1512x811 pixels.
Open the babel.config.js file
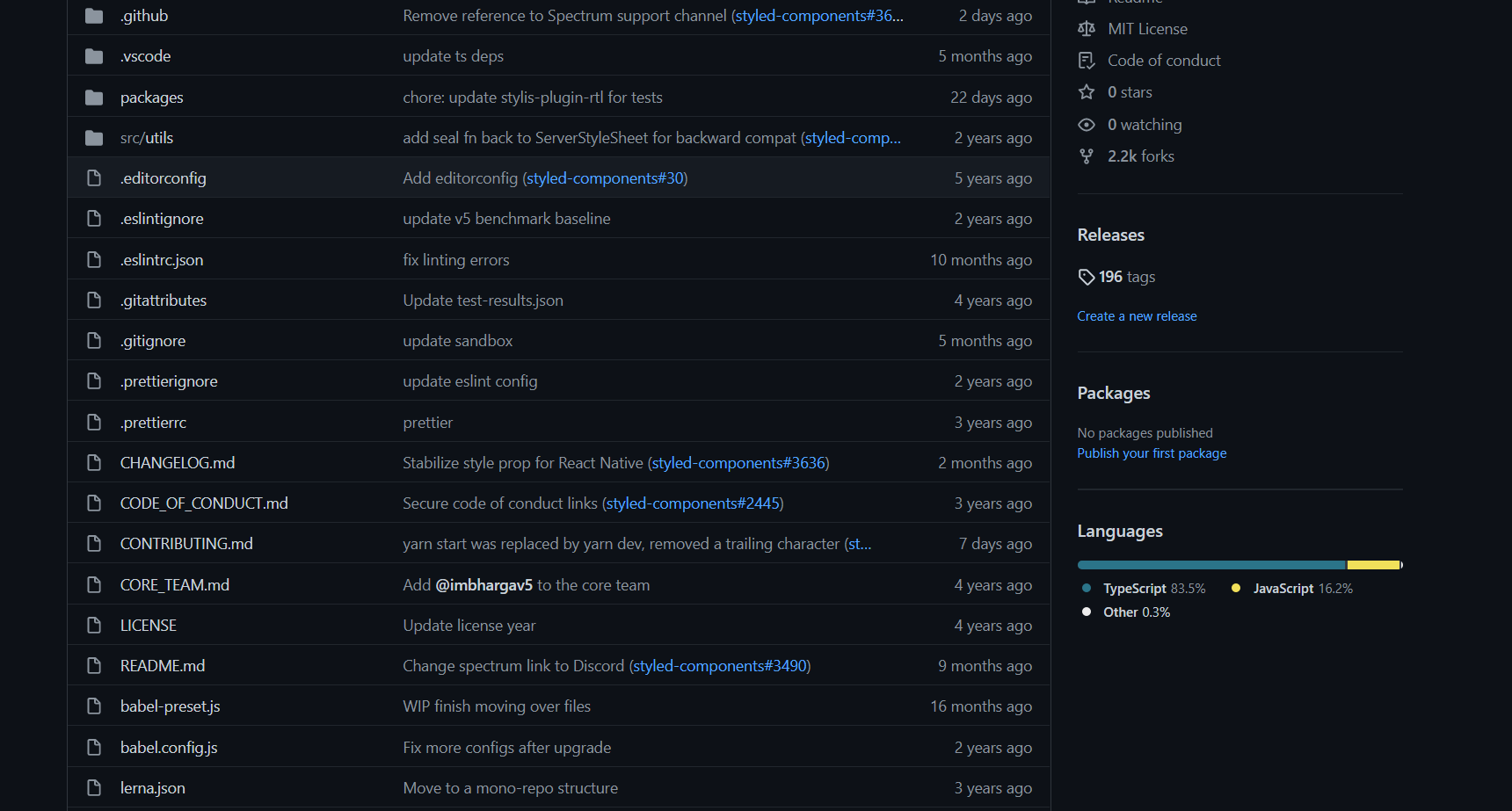pyautogui.click(x=169, y=748)
